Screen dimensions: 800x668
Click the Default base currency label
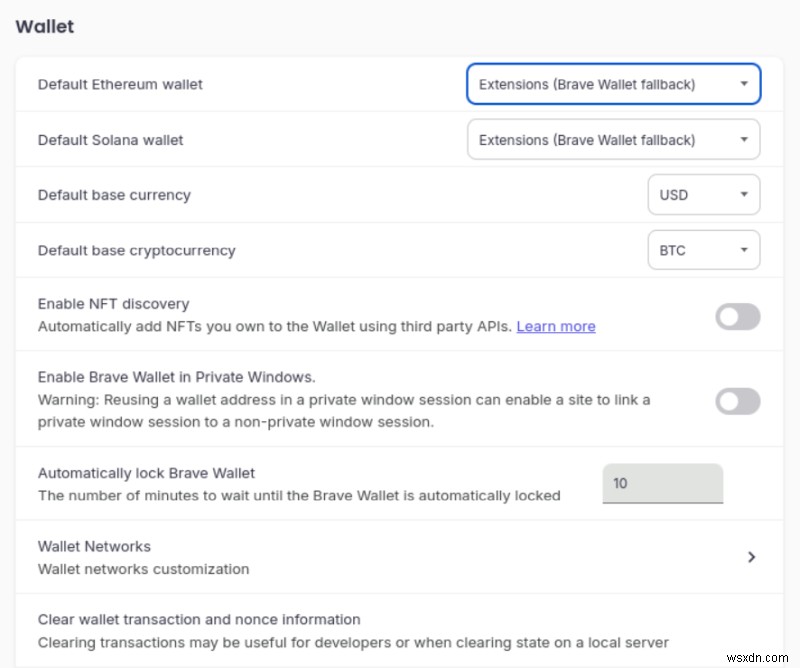pos(114,195)
